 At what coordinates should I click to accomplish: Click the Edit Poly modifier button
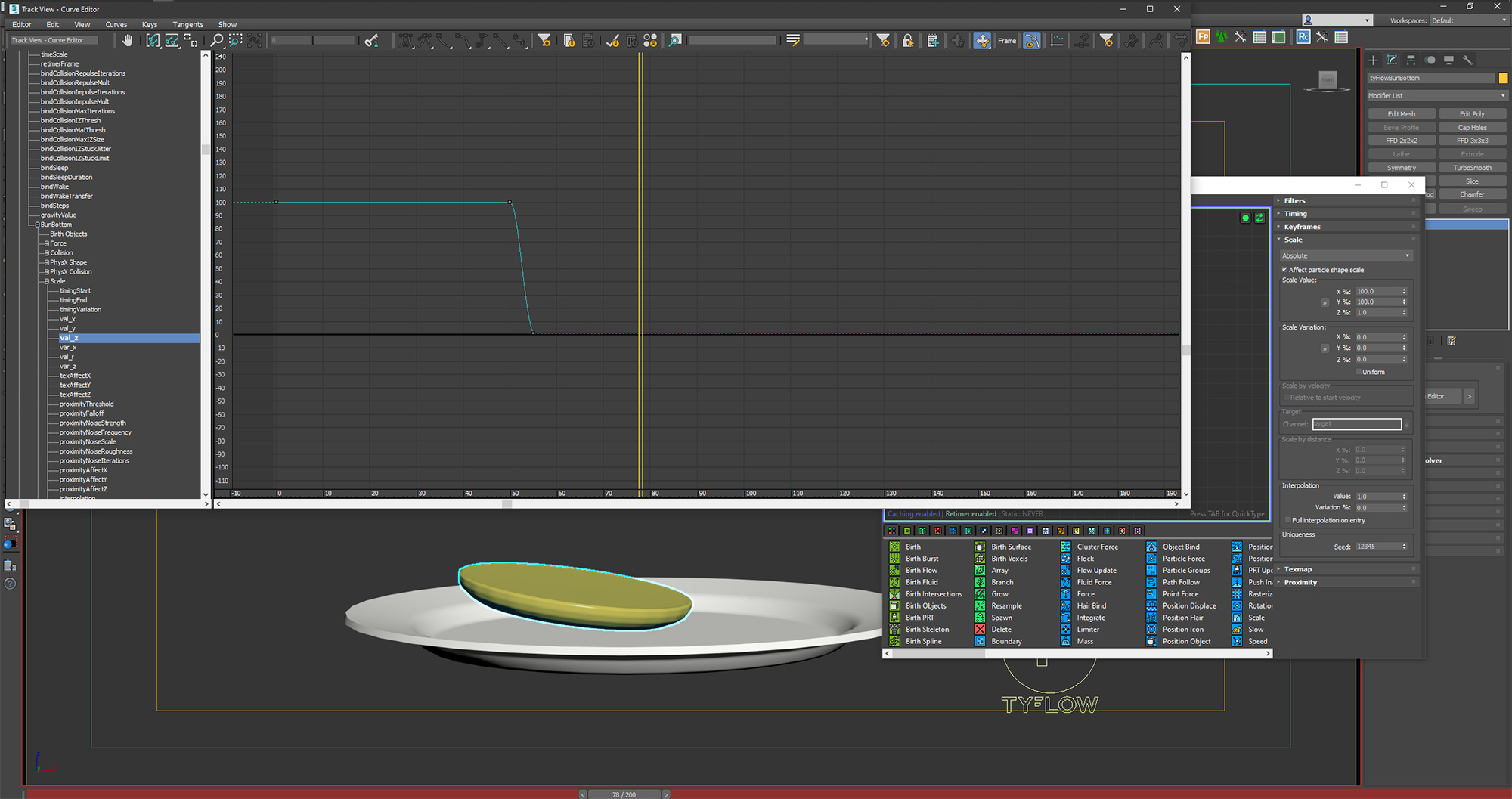tap(1472, 114)
